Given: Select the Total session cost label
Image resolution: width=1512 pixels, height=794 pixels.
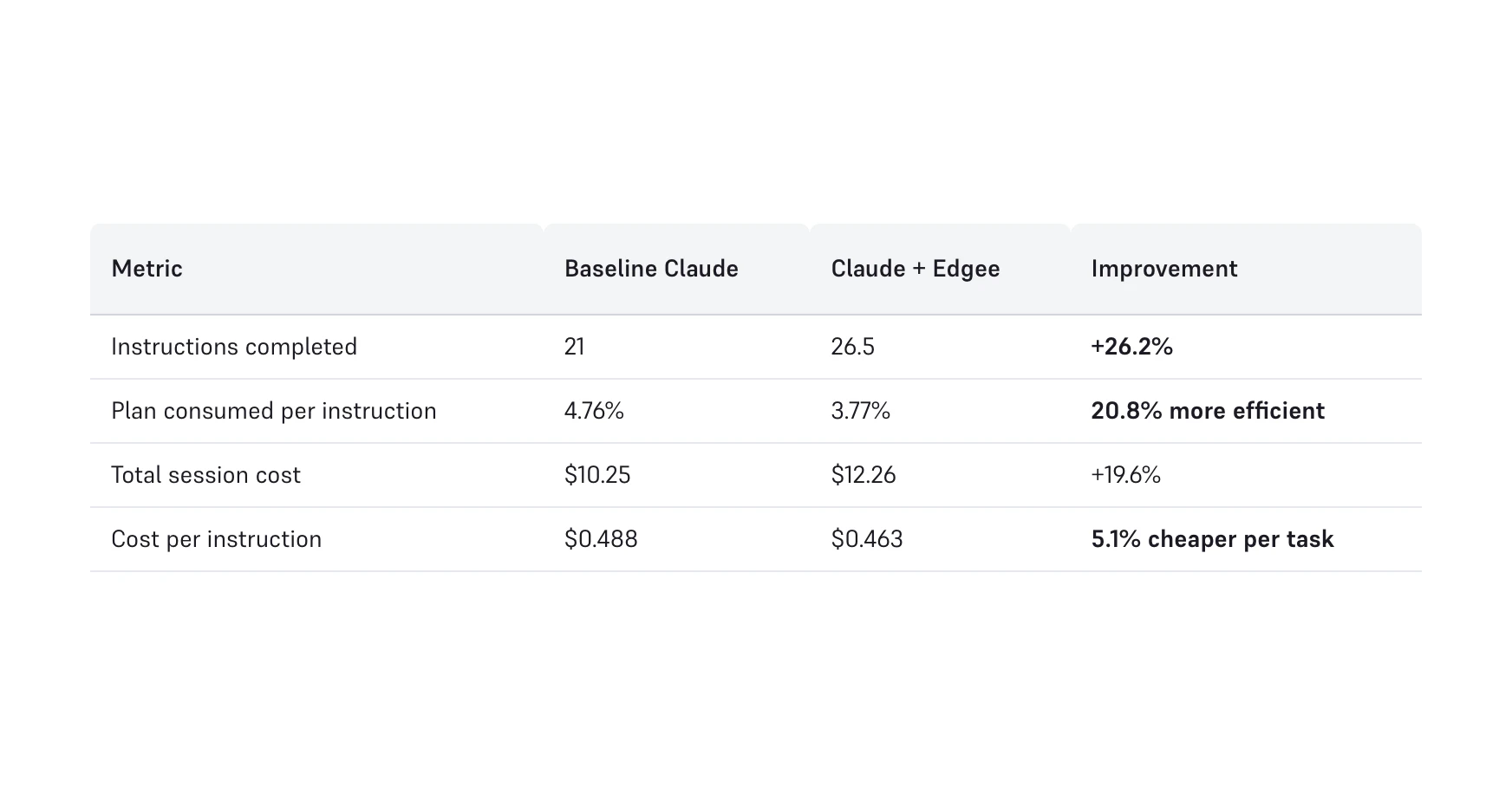Looking at the screenshot, I should [x=205, y=475].
